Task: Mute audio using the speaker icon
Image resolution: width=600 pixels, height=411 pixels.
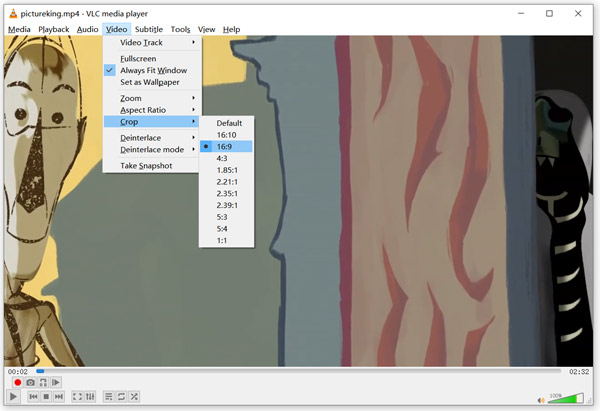Action: 541,400
